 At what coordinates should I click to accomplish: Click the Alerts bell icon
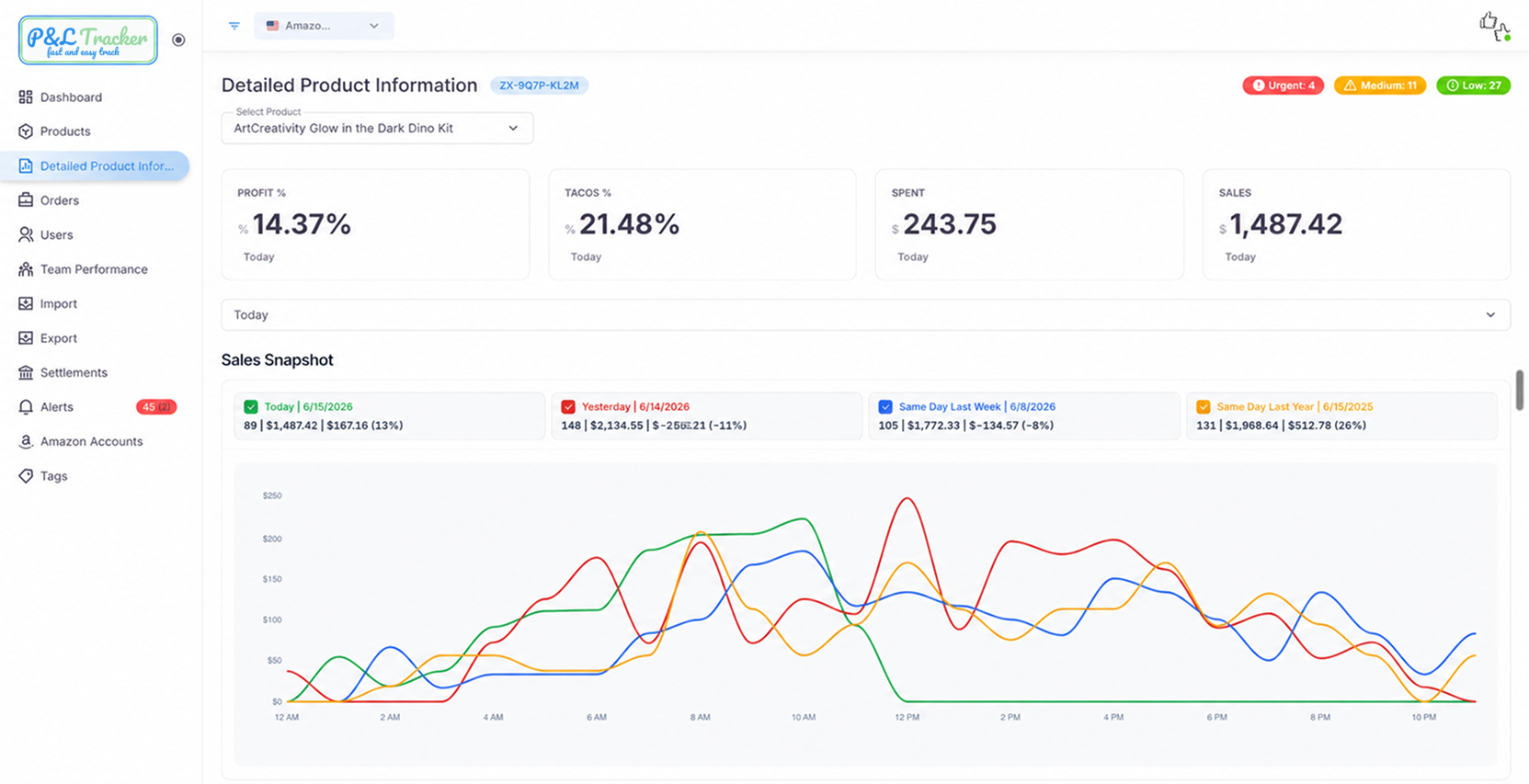pos(26,407)
